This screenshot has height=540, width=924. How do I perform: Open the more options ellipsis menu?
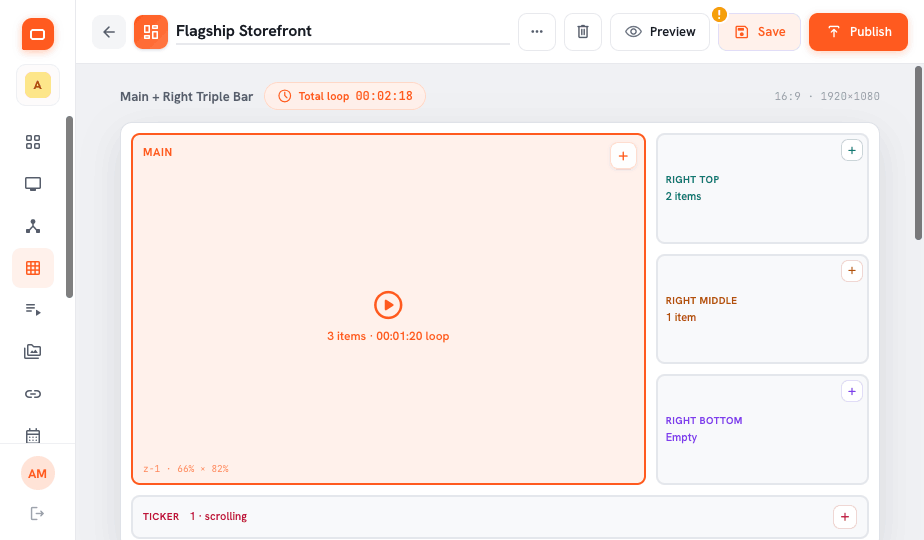tap(537, 32)
